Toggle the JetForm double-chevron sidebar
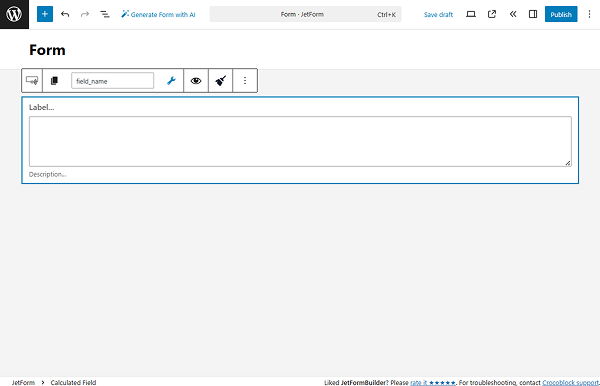This screenshot has height=386, width=600. [x=513, y=14]
